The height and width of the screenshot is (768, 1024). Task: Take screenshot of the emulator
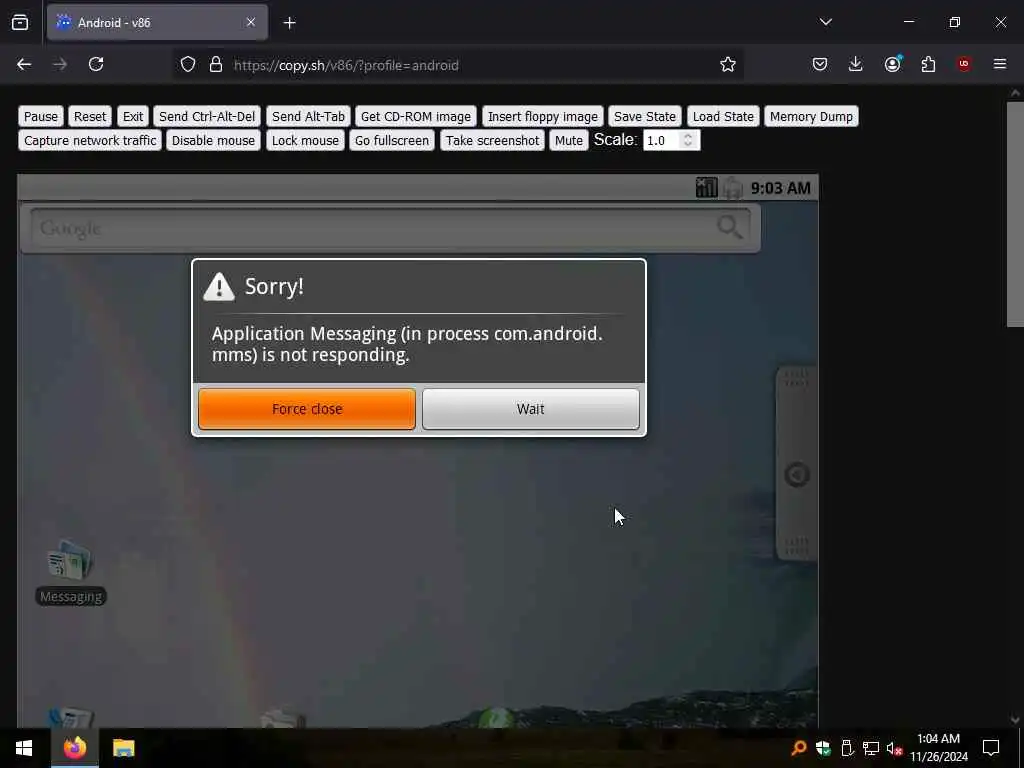click(x=492, y=140)
